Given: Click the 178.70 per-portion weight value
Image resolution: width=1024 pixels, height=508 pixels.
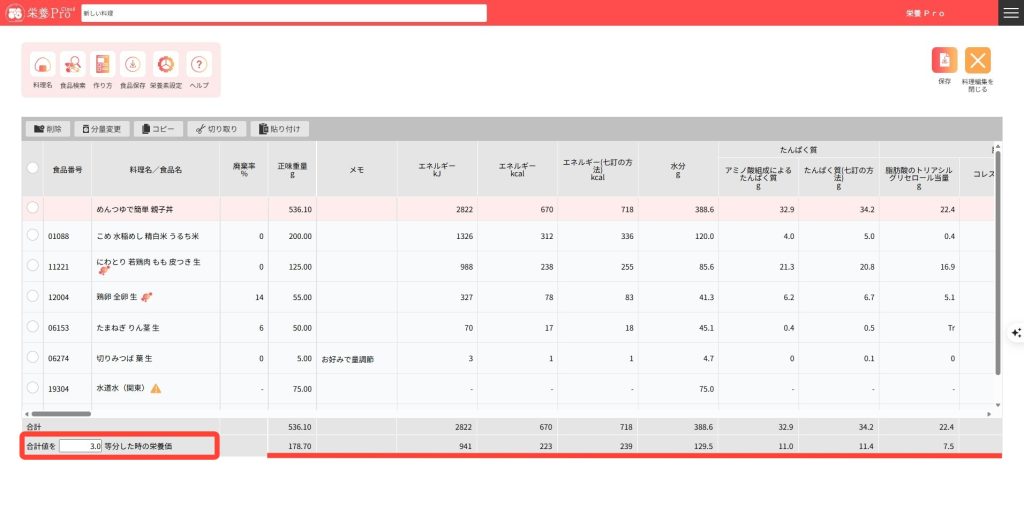Looking at the screenshot, I should [x=300, y=447].
